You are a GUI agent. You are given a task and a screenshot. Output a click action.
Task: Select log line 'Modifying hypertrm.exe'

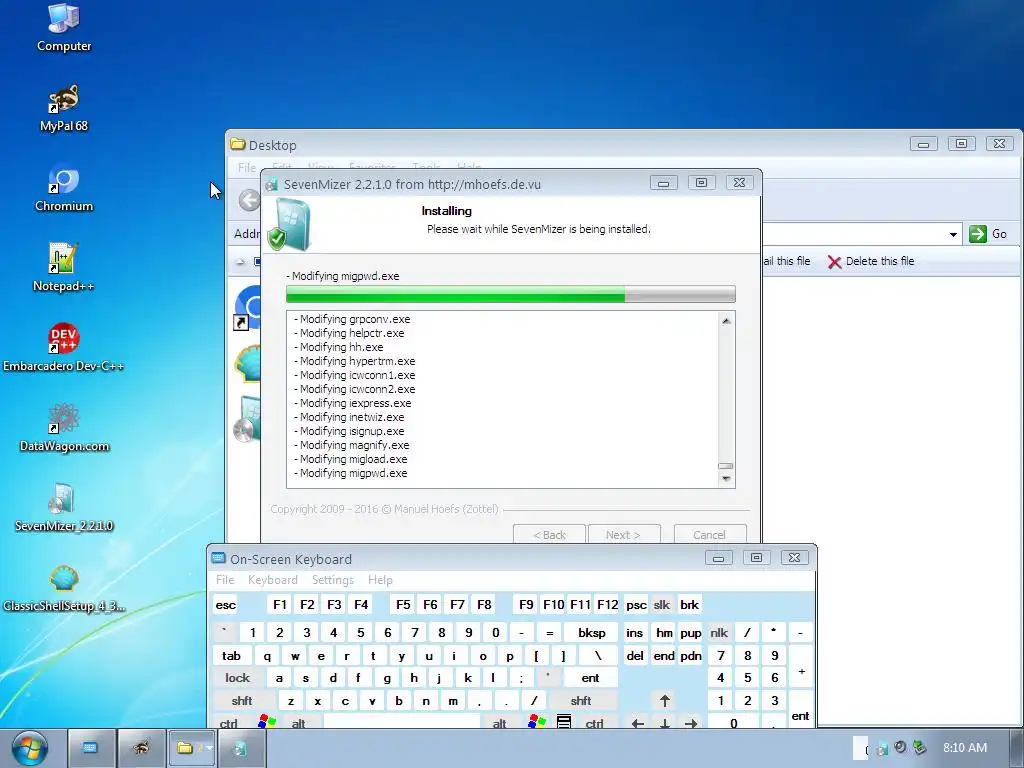[355, 361]
